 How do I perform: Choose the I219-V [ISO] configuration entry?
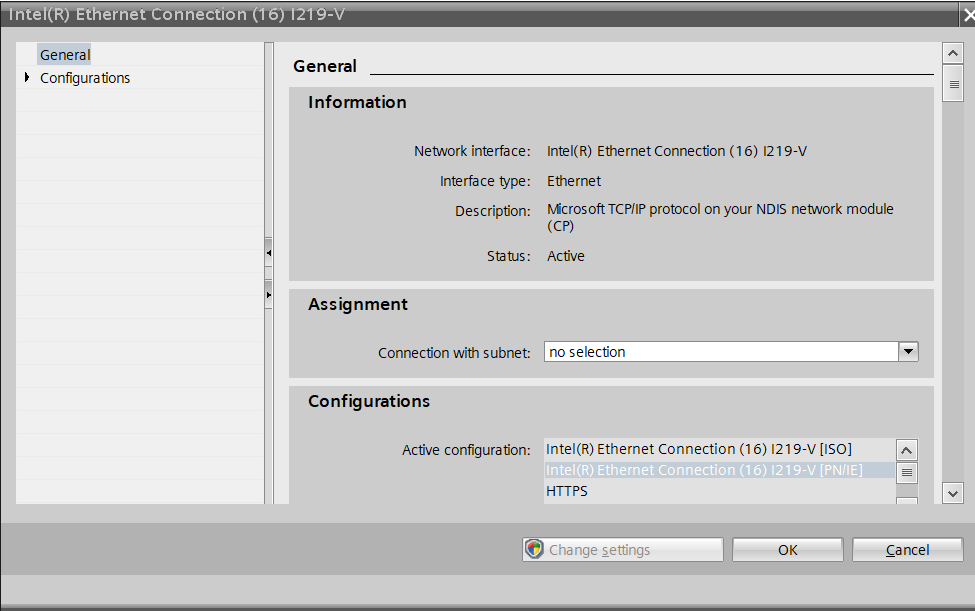pyautogui.click(x=698, y=449)
